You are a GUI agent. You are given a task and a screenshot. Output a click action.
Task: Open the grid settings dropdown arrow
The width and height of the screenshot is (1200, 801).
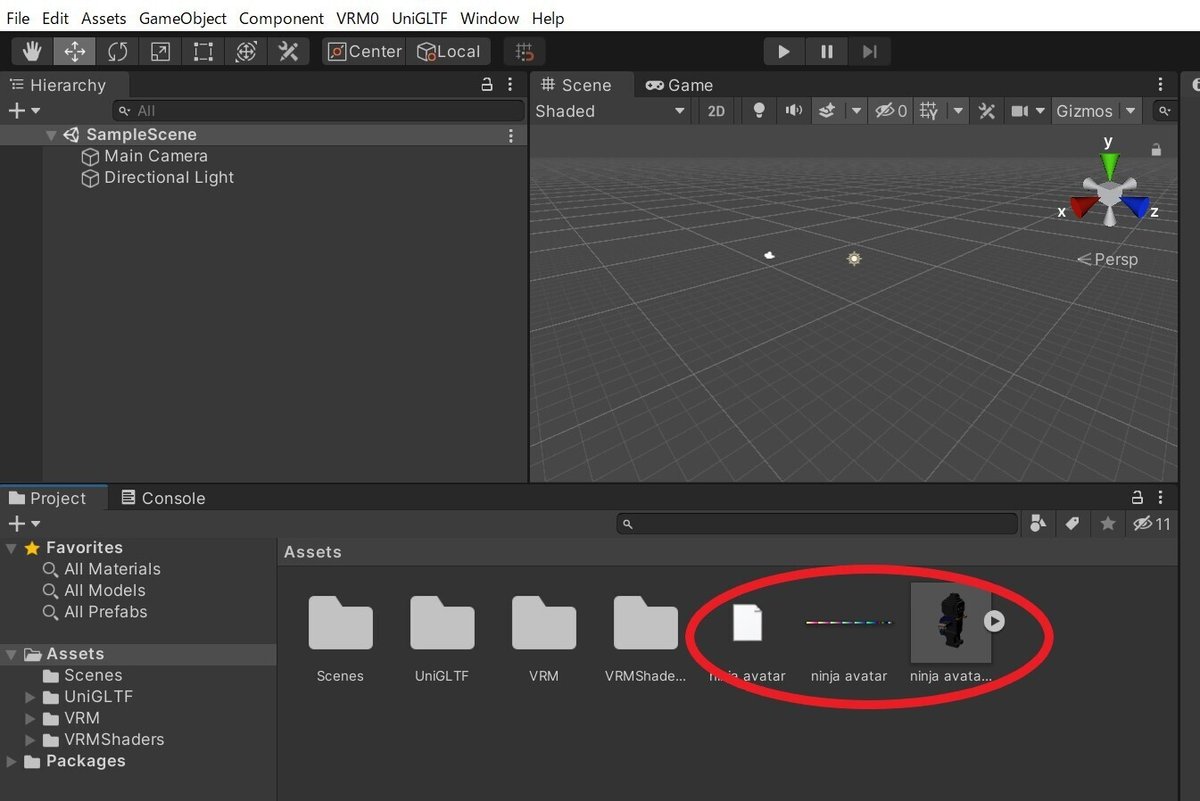958,111
